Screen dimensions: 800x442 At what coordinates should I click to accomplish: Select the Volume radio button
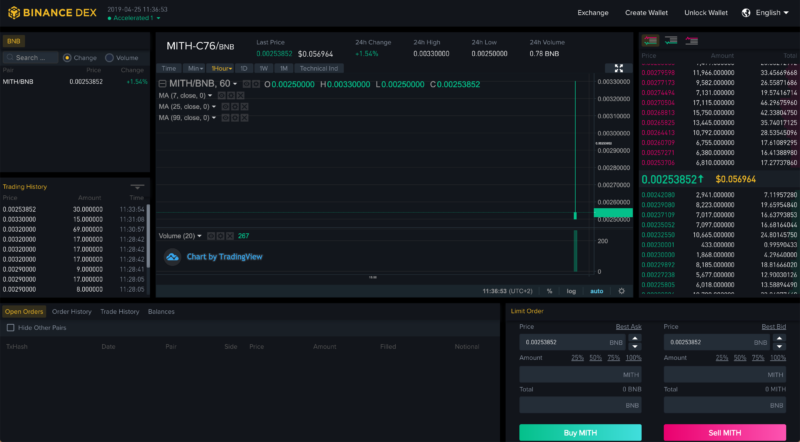(109, 58)
